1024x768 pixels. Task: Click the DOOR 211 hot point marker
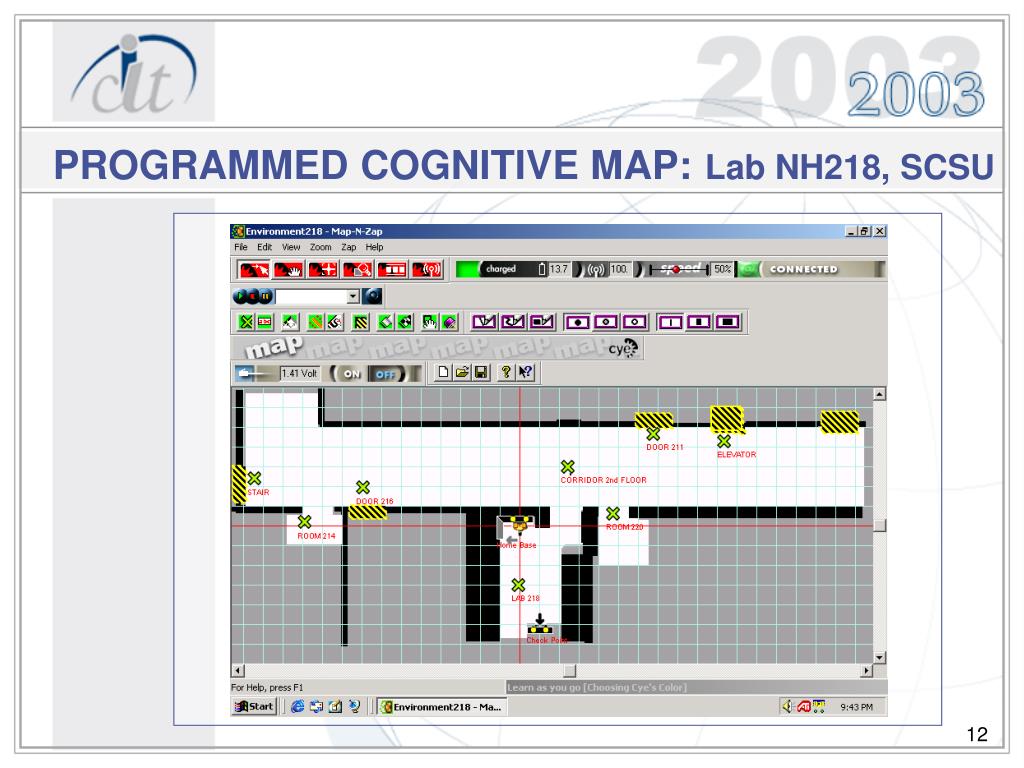click(653, 434)
